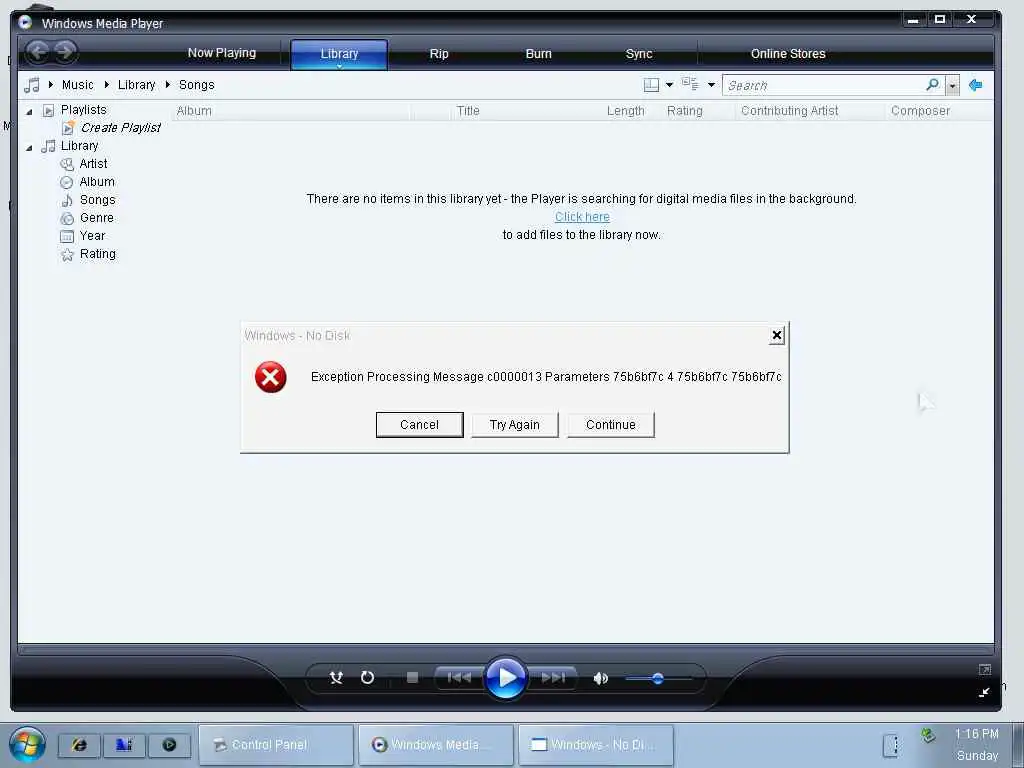This screenshot has width=1024, height=768.
Task: Open the view options dropdown arrow
Action: (711, 85)
